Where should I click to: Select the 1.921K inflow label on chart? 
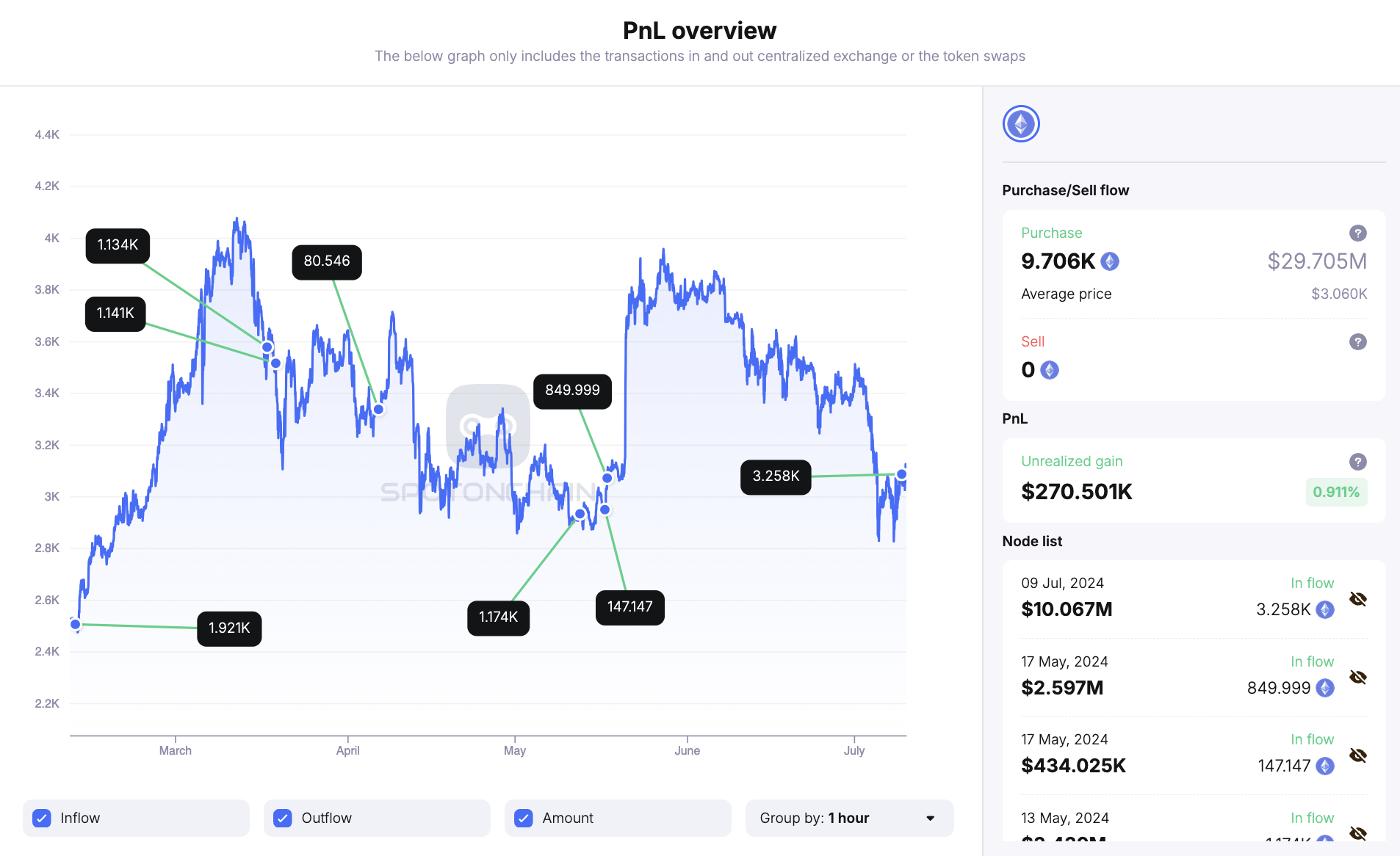pos(229,628)
